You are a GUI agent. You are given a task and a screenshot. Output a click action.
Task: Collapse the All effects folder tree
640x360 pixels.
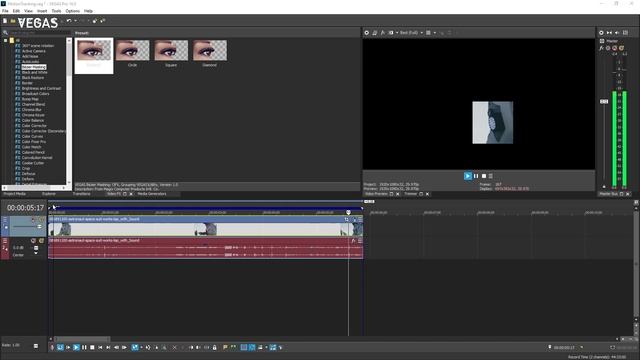click(x=5, y=40)
